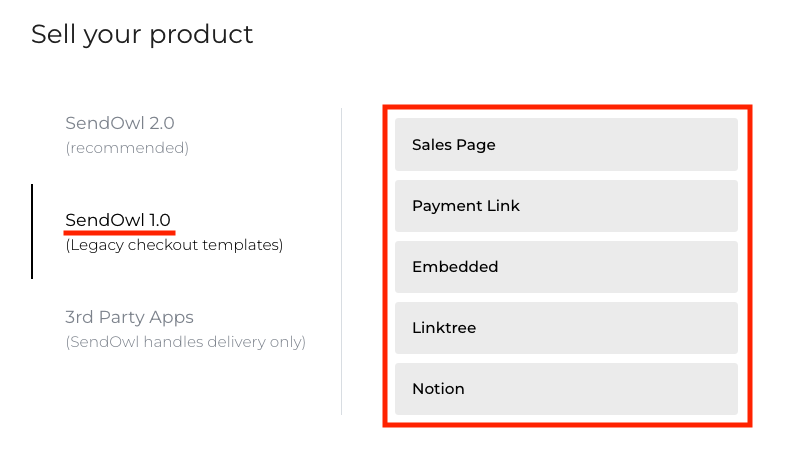Click the red highlight box's top border

tap(566, 106)
